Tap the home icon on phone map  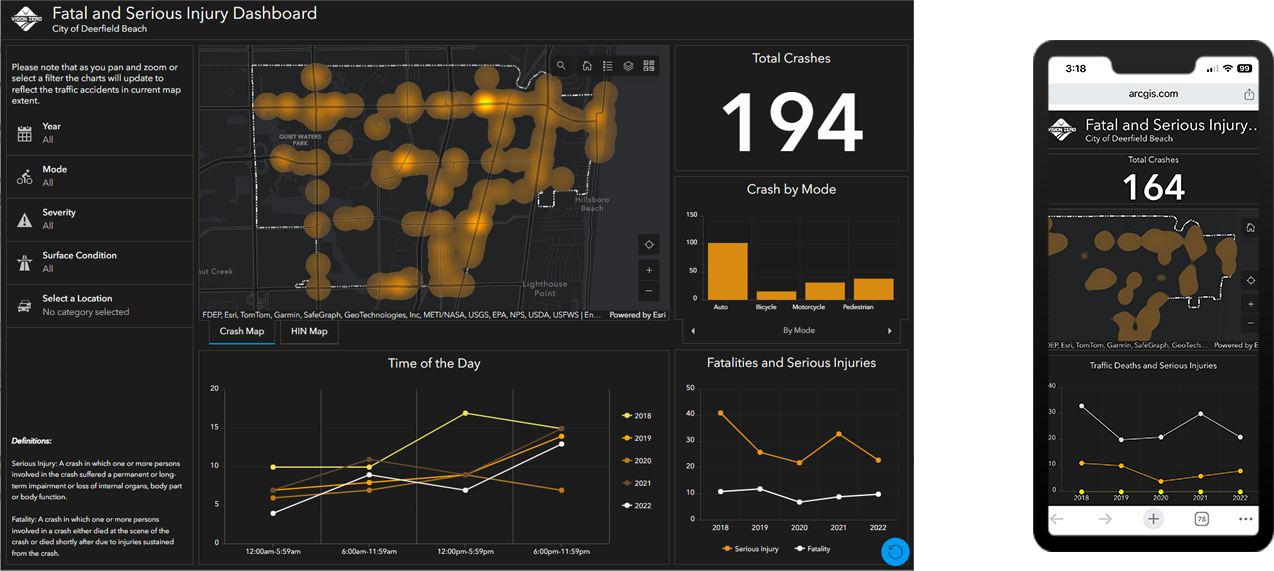point(1250,228)
